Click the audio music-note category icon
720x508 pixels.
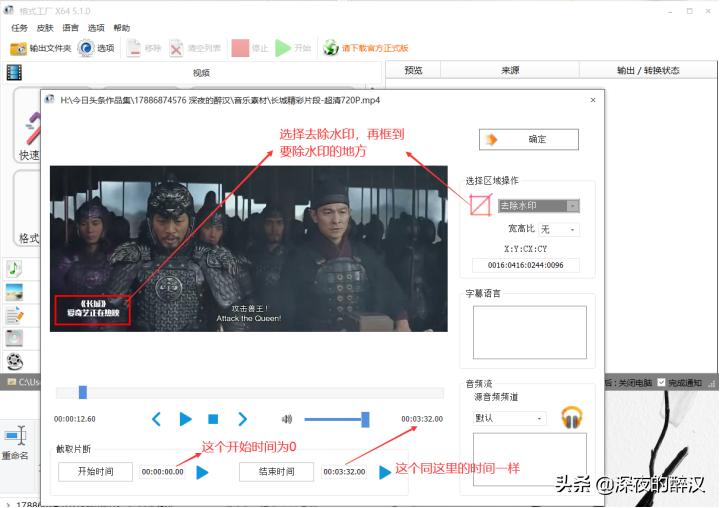pos(14,268)
